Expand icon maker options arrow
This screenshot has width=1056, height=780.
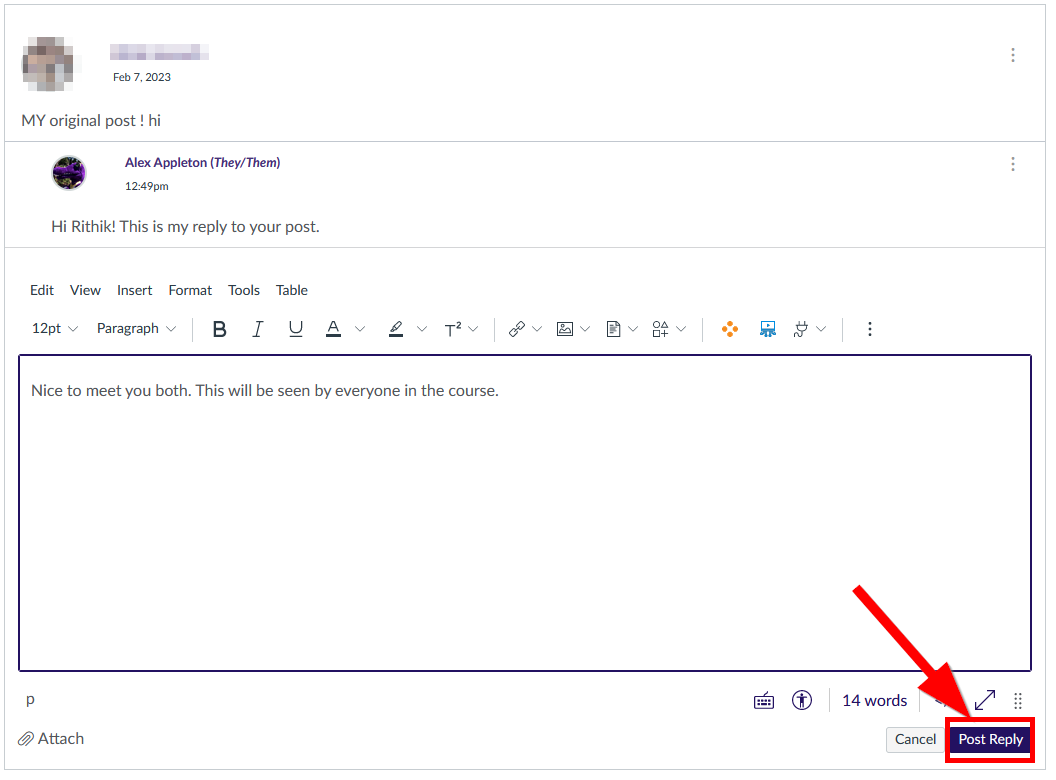(x=682, y=329)
